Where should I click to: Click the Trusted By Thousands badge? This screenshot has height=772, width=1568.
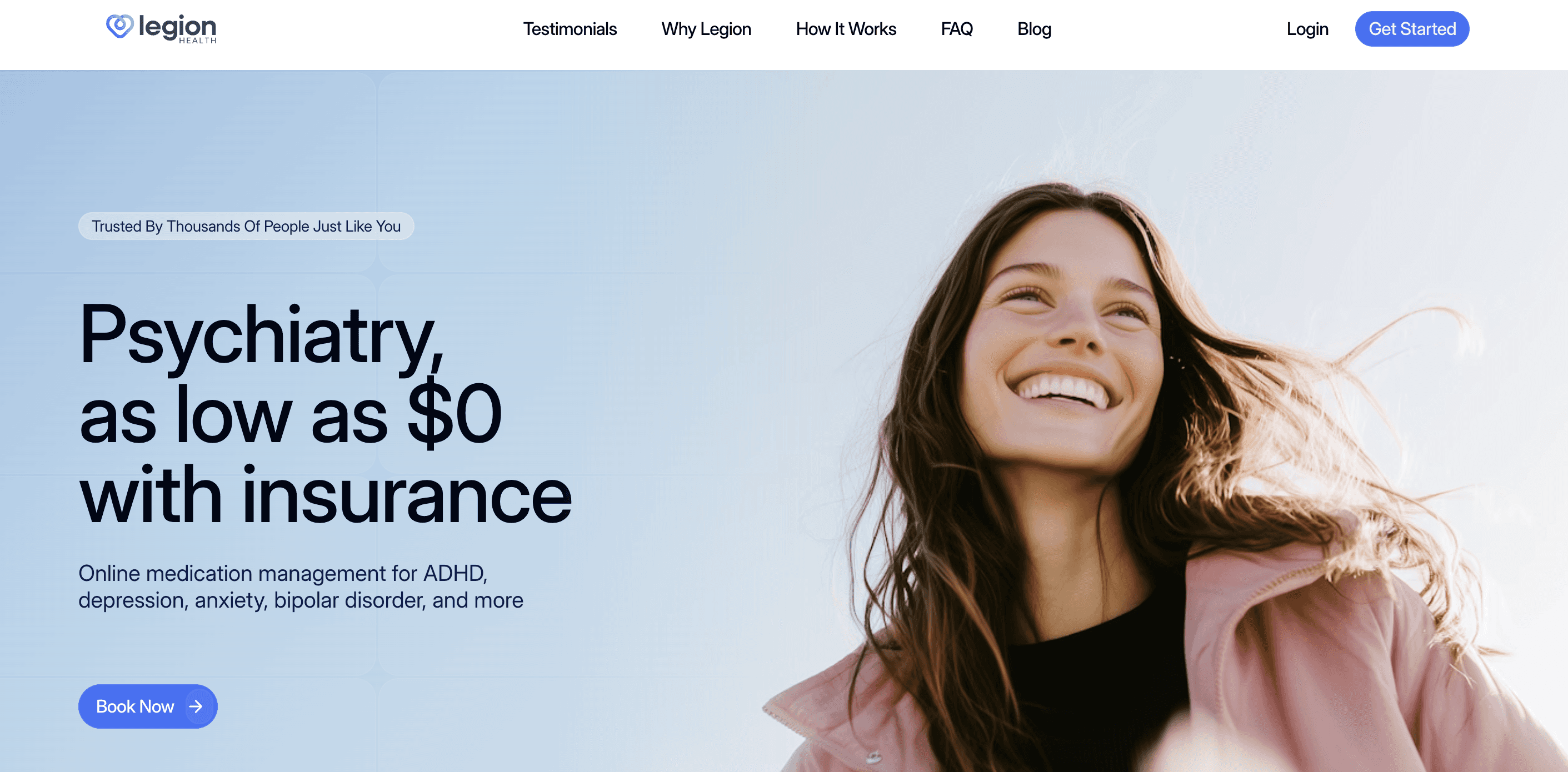(246, 226)
